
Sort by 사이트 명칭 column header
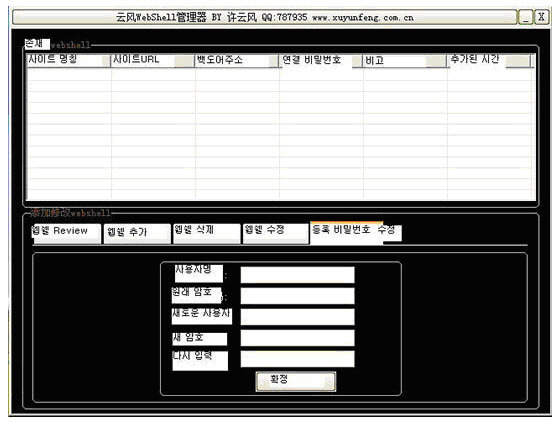(69, 60)
